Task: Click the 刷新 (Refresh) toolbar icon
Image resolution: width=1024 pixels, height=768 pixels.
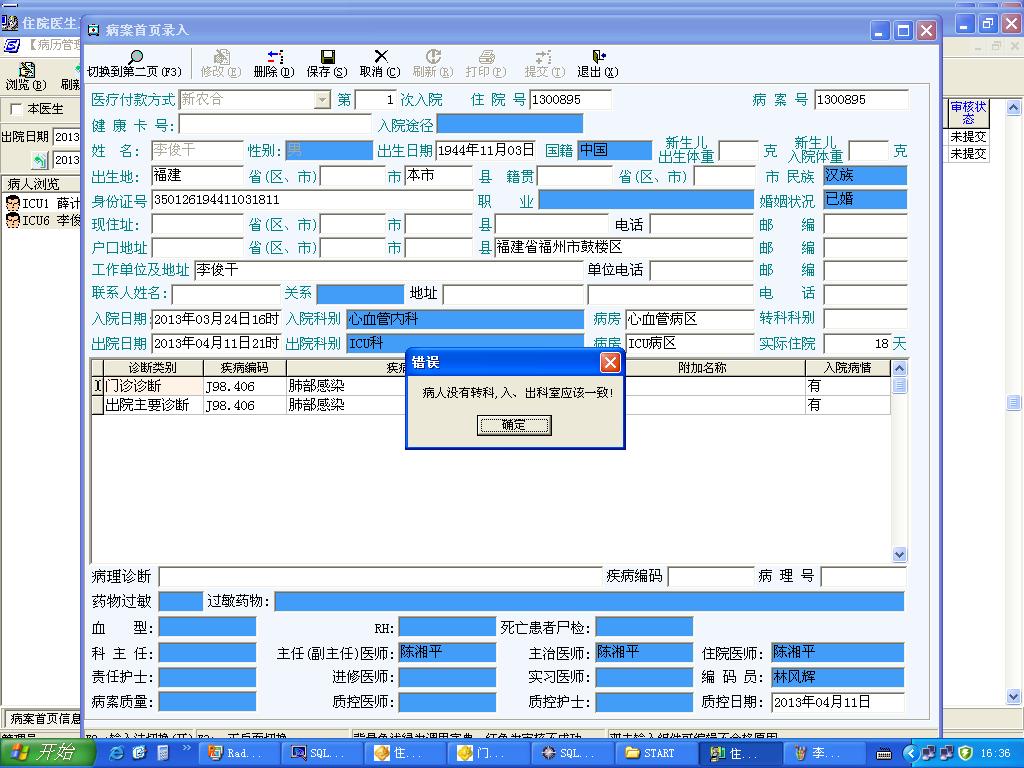Action: point(432,58)
